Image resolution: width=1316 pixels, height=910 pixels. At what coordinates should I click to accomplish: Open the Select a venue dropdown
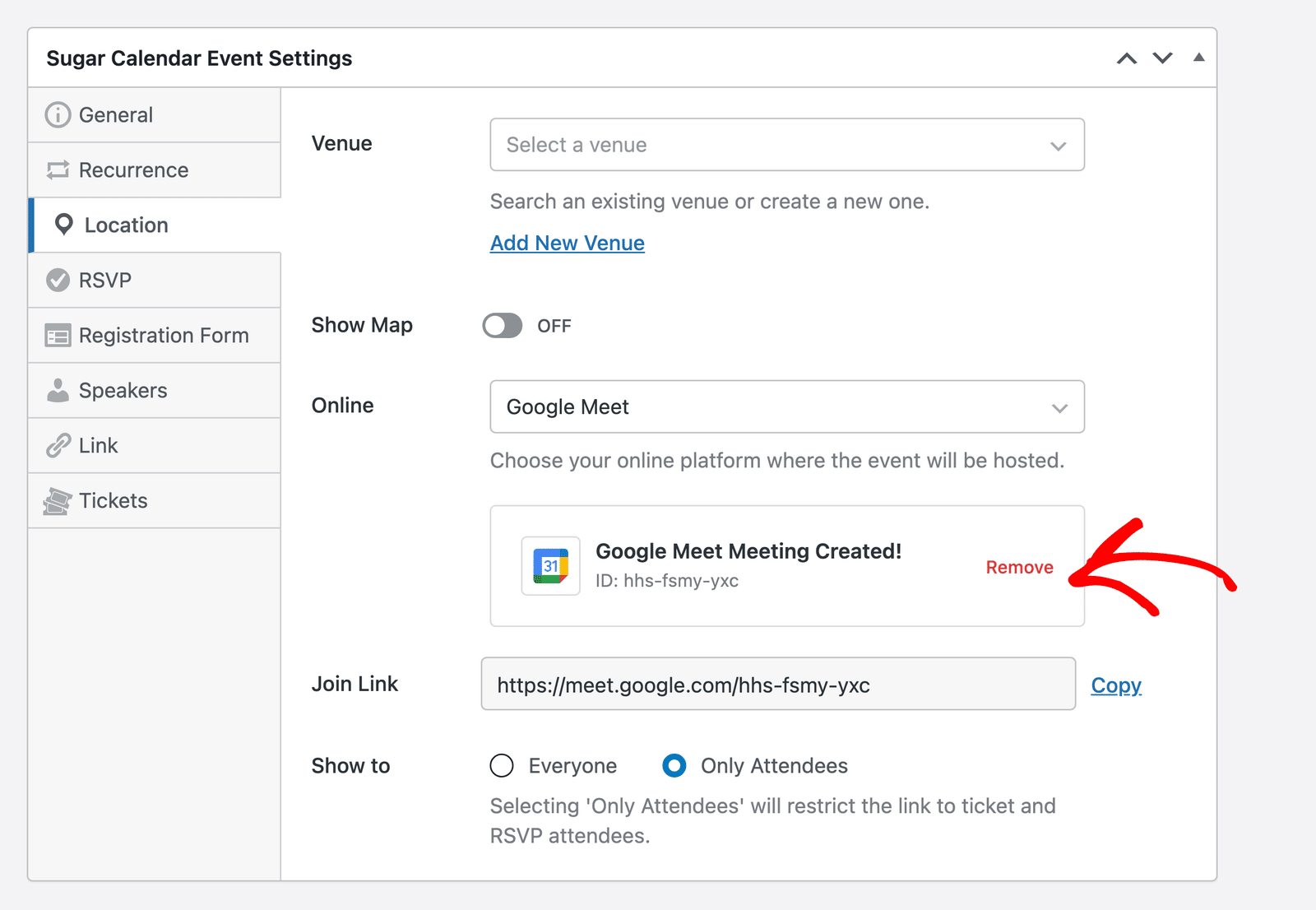coord(787,145)
